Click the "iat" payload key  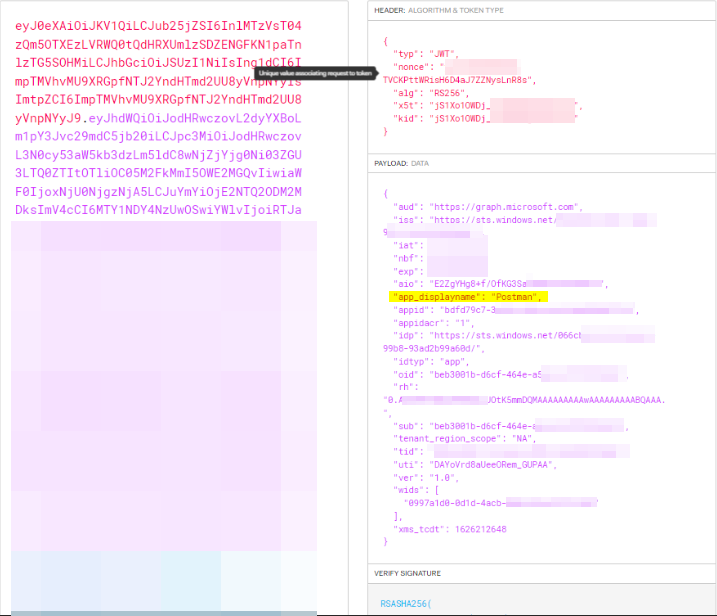(x=408, y=246)
